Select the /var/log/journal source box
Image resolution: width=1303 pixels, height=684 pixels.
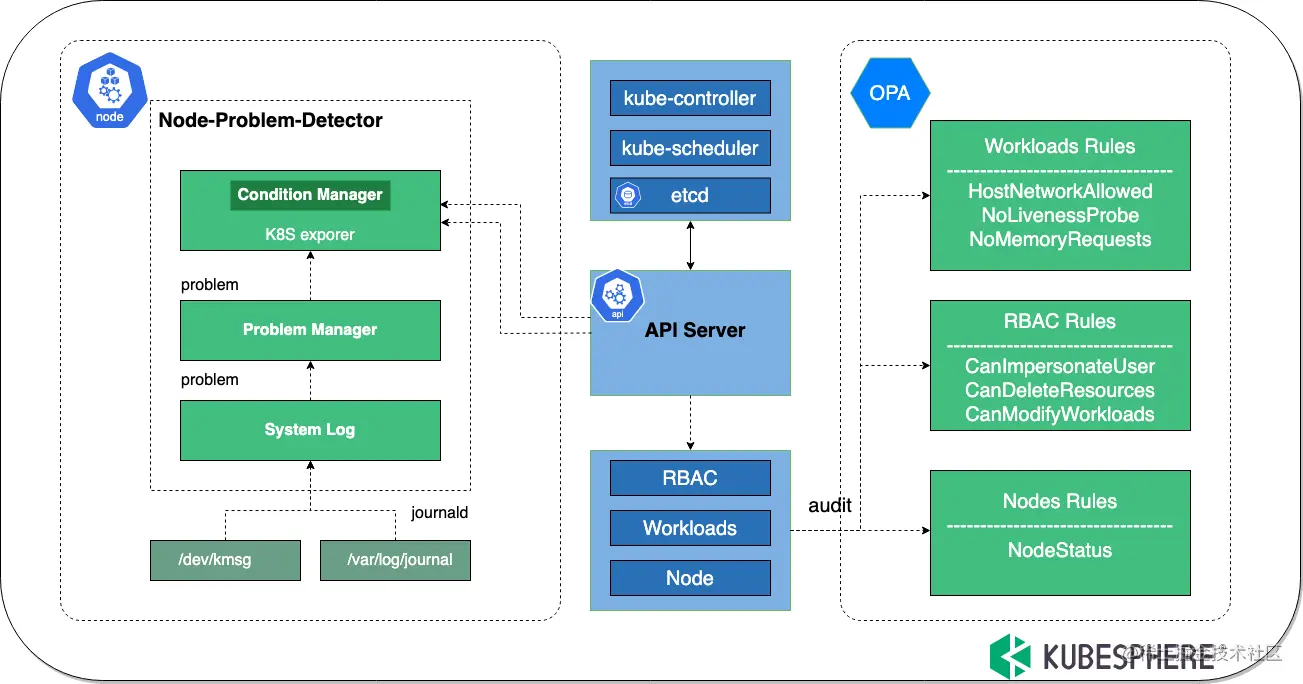point(395,560)
